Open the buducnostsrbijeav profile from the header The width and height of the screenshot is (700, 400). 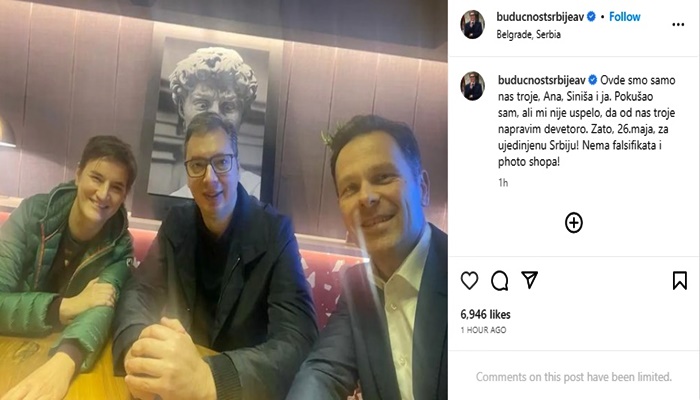[540, 17]
